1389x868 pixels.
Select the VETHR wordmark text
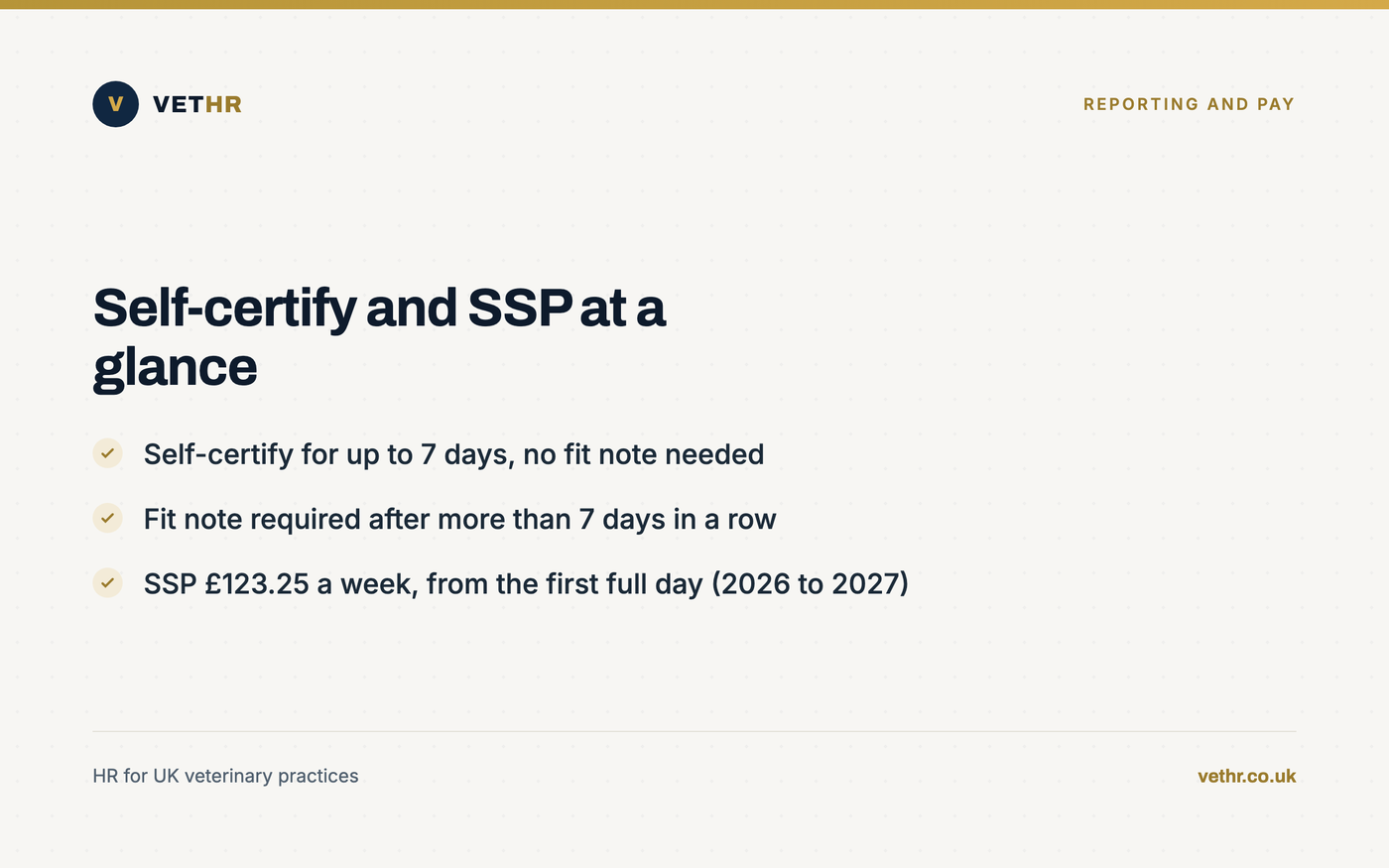(197, 104)
